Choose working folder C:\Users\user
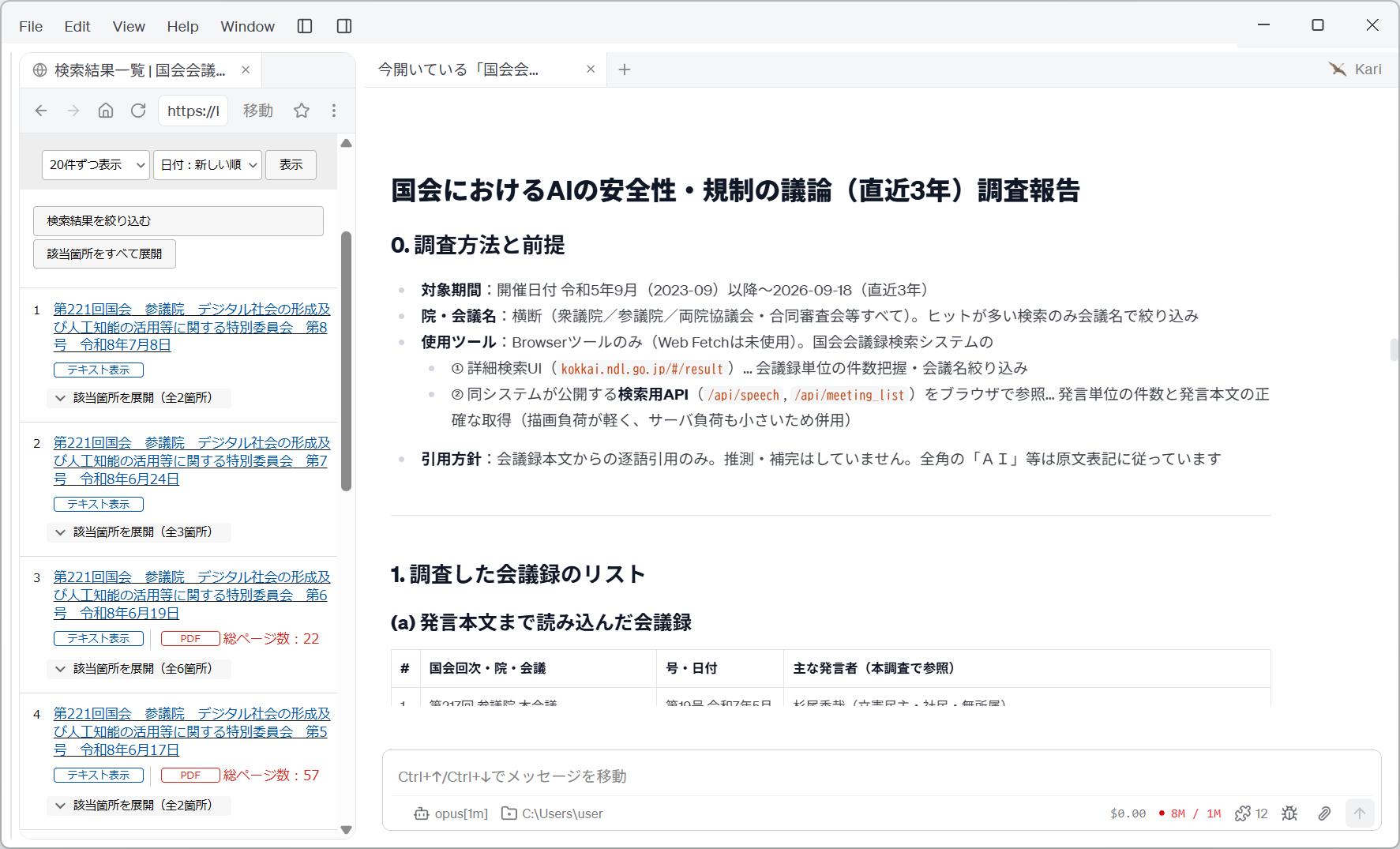Screen dimensions: 1400x849 click(553, 813)
